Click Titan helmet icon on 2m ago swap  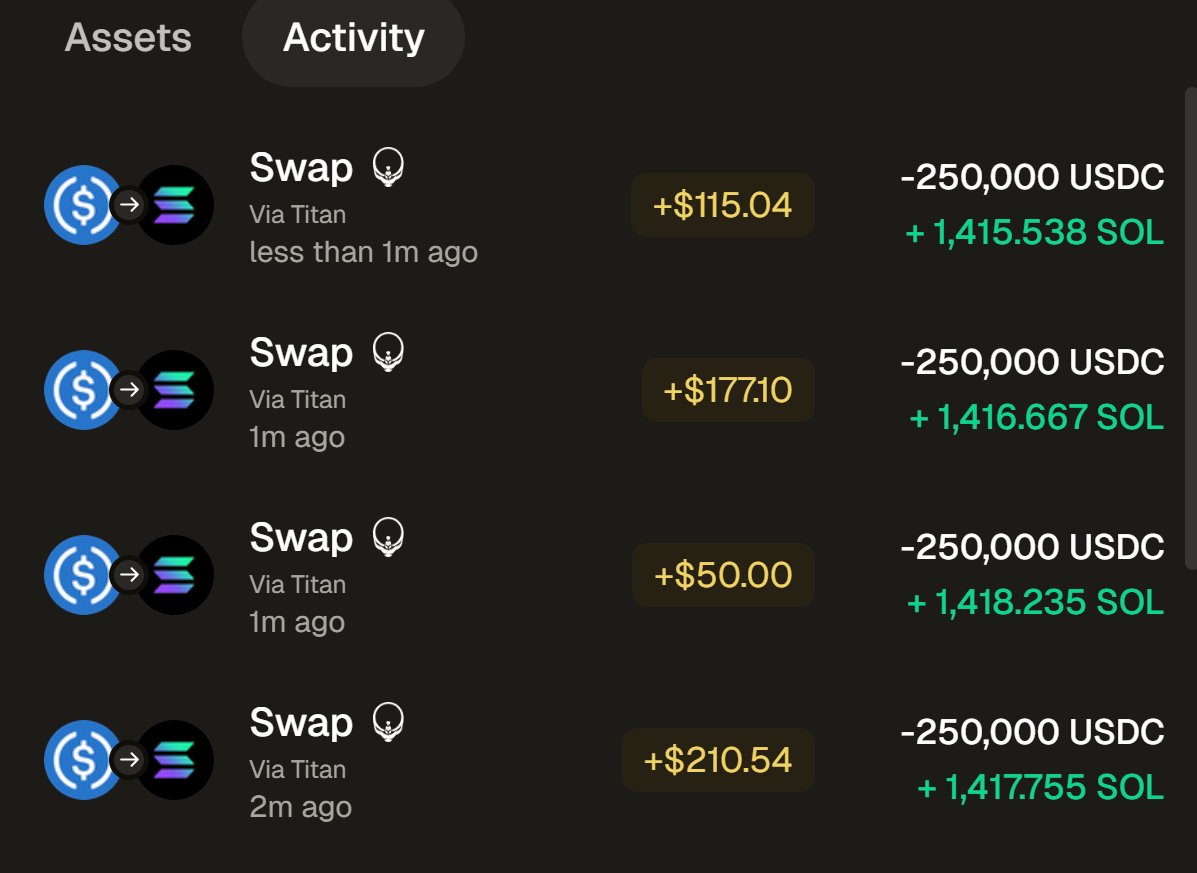pyautogui.click(x=388, y=722)
